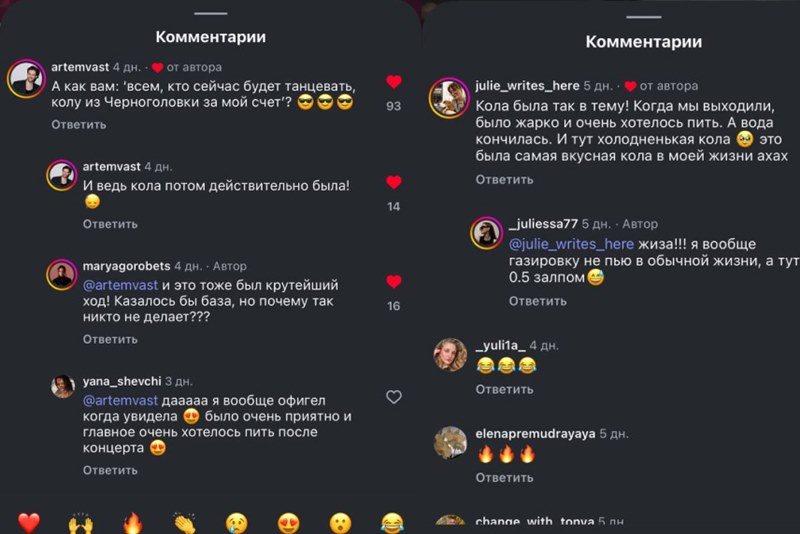Tap the clapping hands emoji reaction

tap(185, 524)
